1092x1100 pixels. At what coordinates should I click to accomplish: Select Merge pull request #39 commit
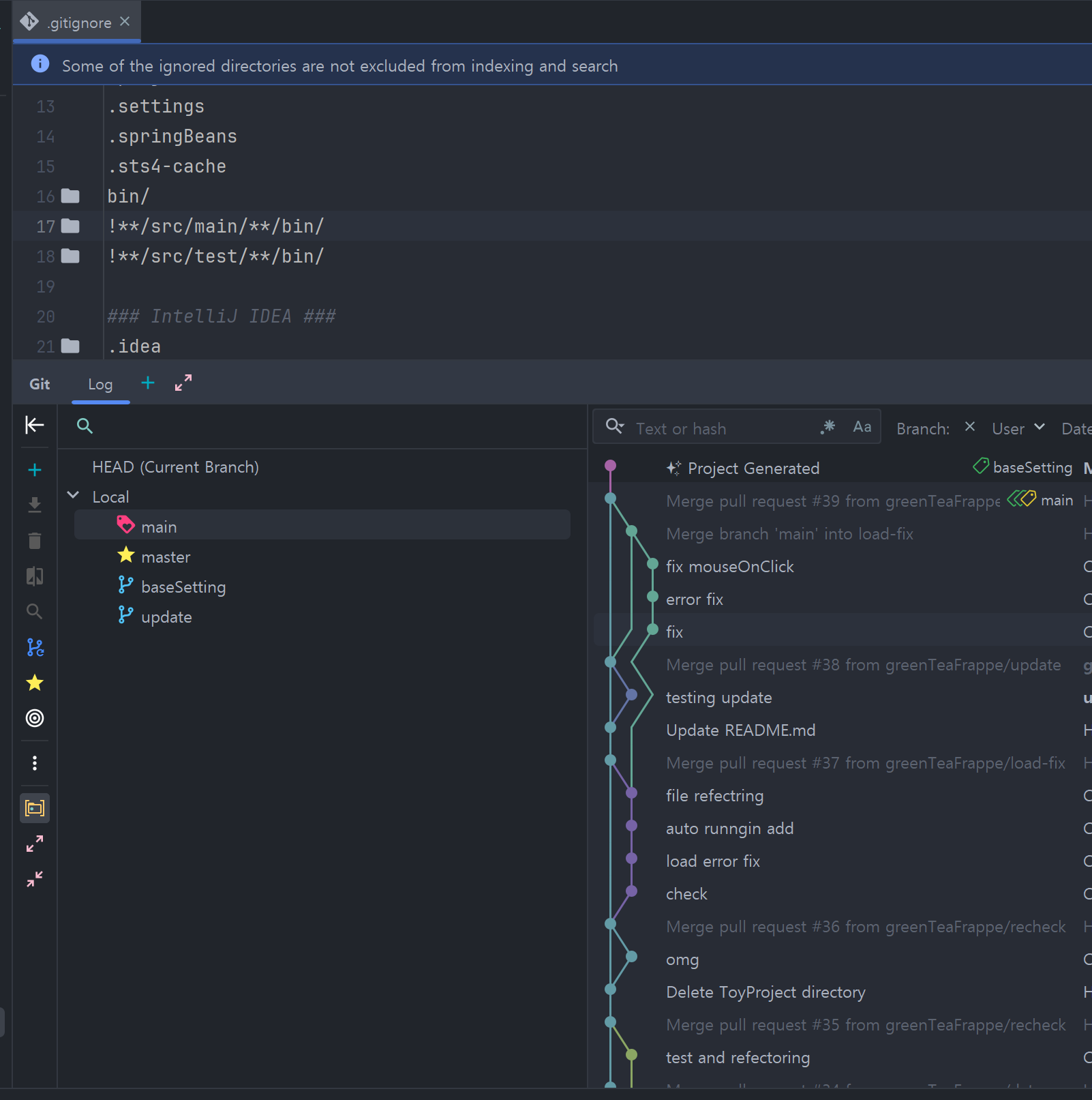833,501
